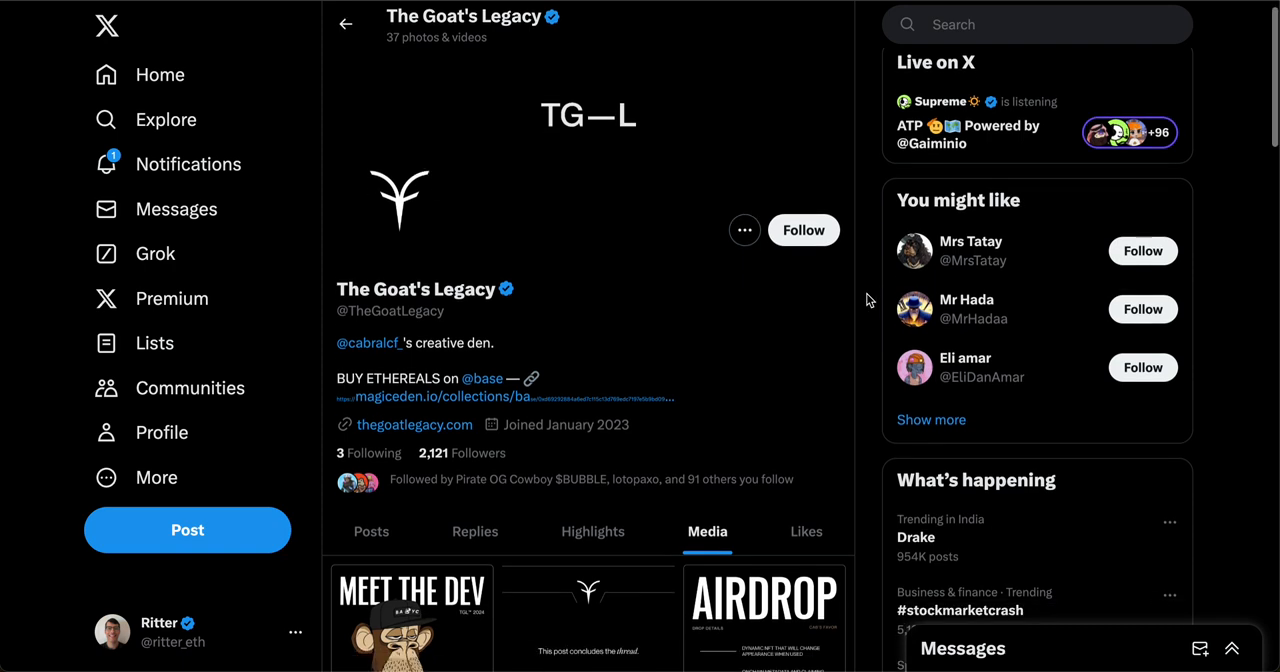Open profile more options ellipsis button
Image resolution: width=1280 pixels, height=672 pixels.
745,230
